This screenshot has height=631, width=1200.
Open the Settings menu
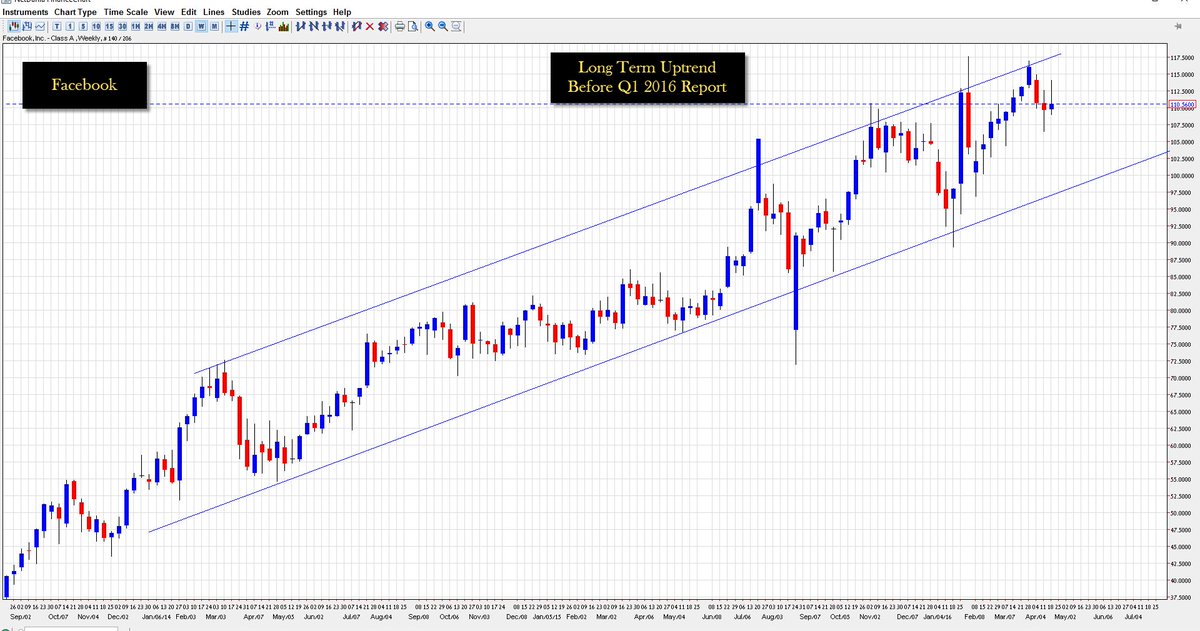coord(311,12)
